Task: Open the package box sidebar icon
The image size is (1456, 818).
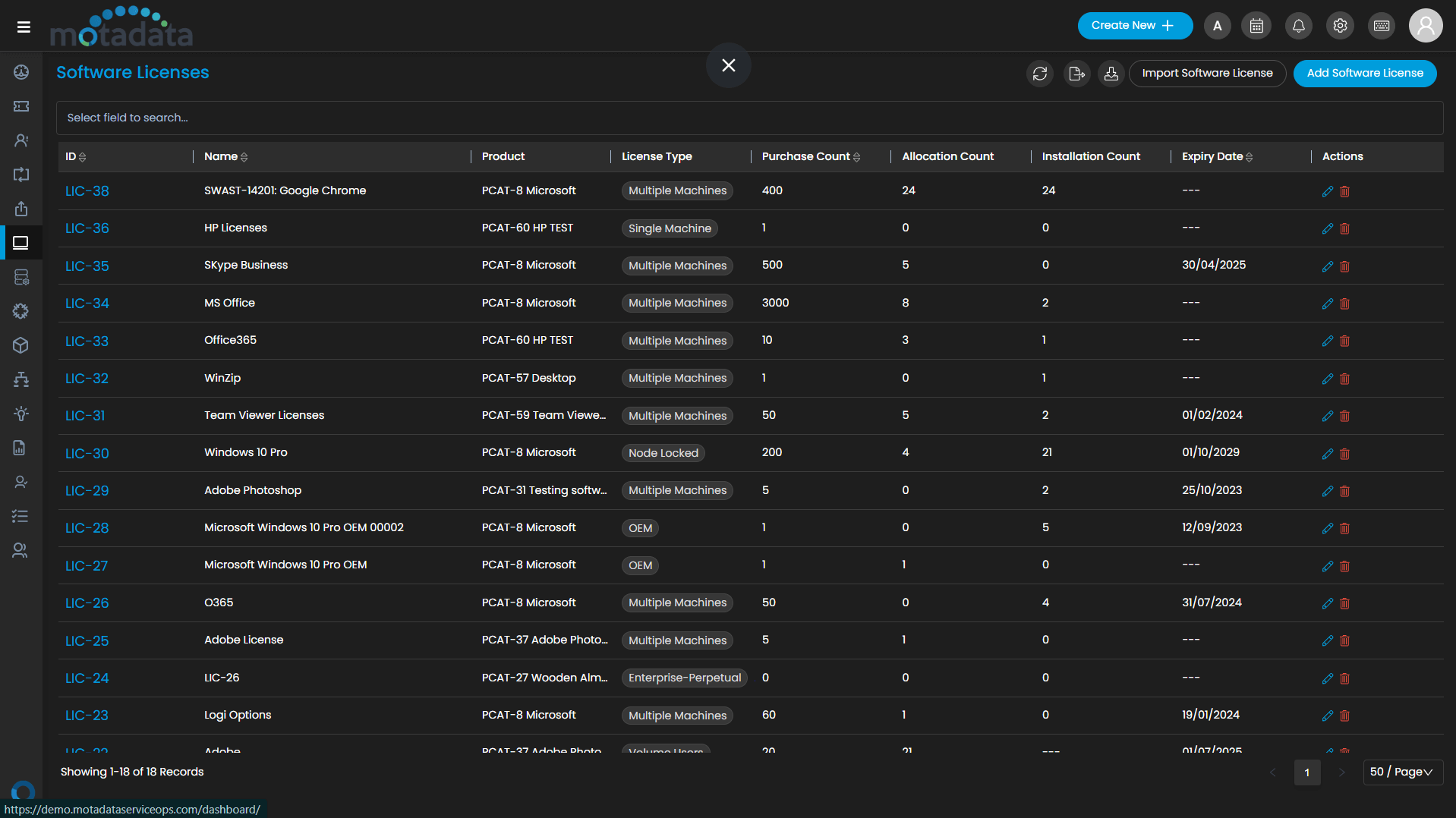Action: (21, 345)
